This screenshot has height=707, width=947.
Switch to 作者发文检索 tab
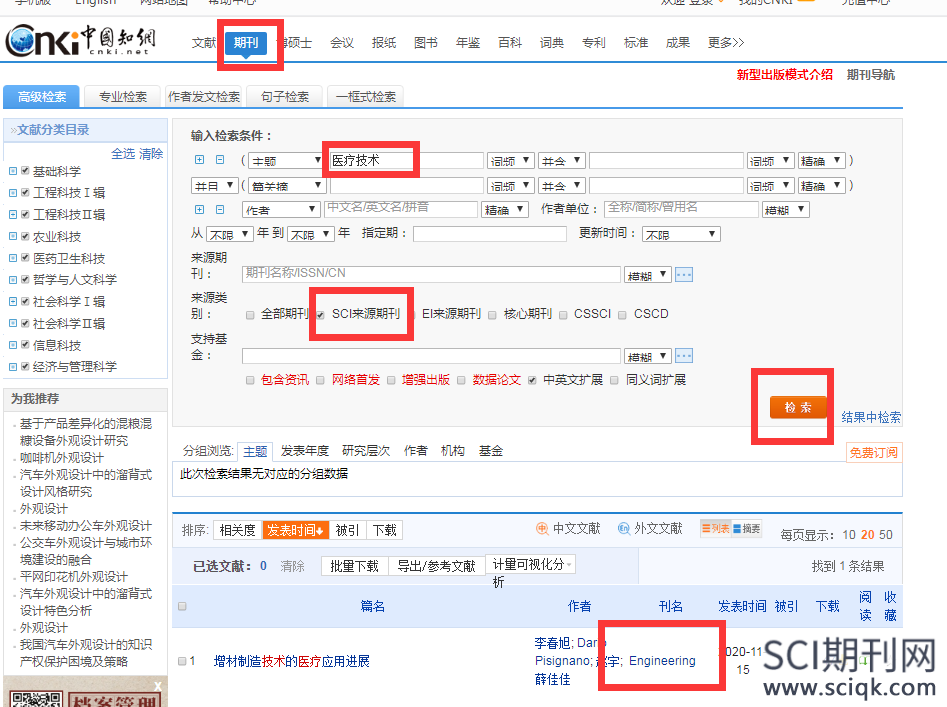point(204,97)
